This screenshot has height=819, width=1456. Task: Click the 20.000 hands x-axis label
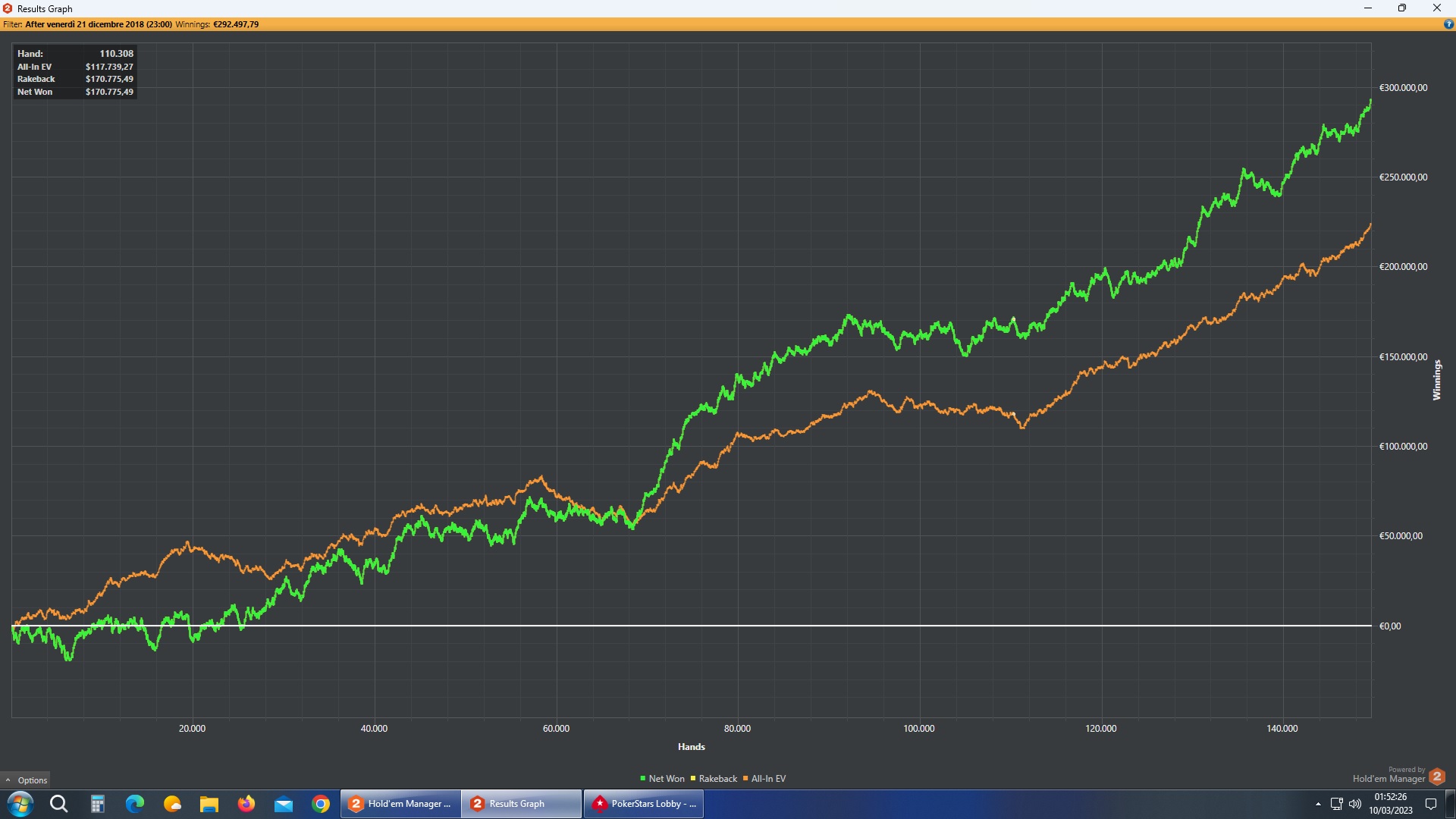tap(192, 729)
